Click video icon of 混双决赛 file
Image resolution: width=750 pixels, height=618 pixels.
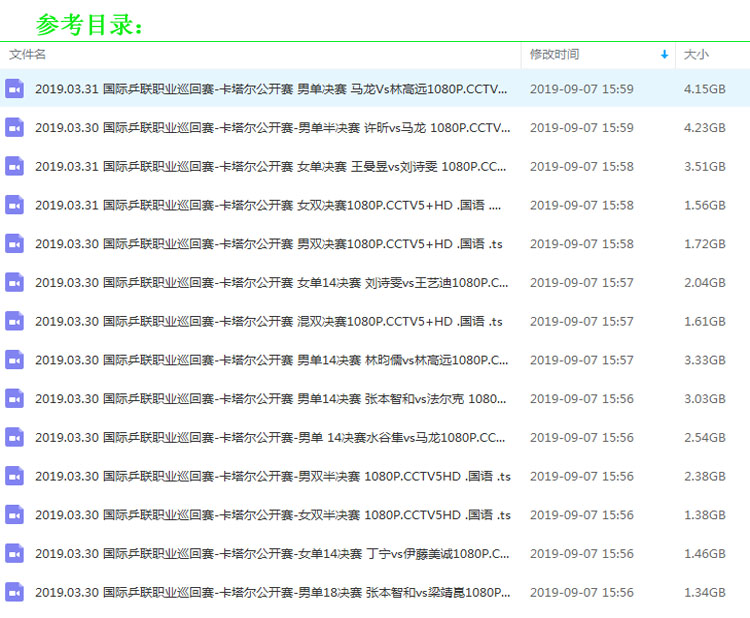(14, 321)
